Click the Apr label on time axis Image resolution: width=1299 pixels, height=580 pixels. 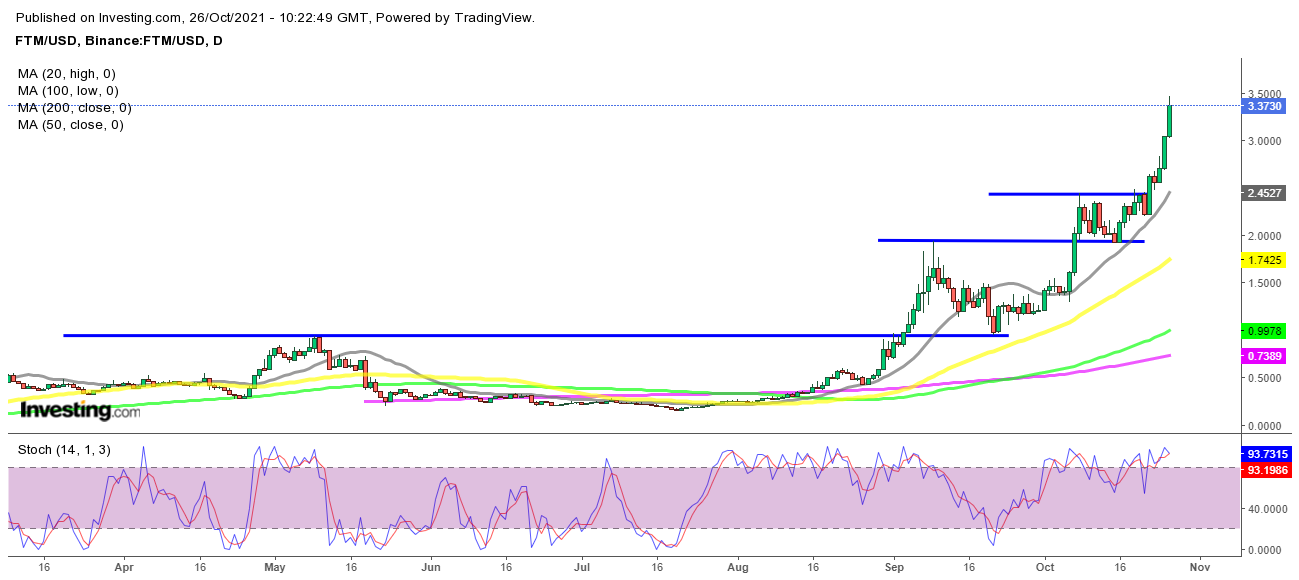[124, 565]
